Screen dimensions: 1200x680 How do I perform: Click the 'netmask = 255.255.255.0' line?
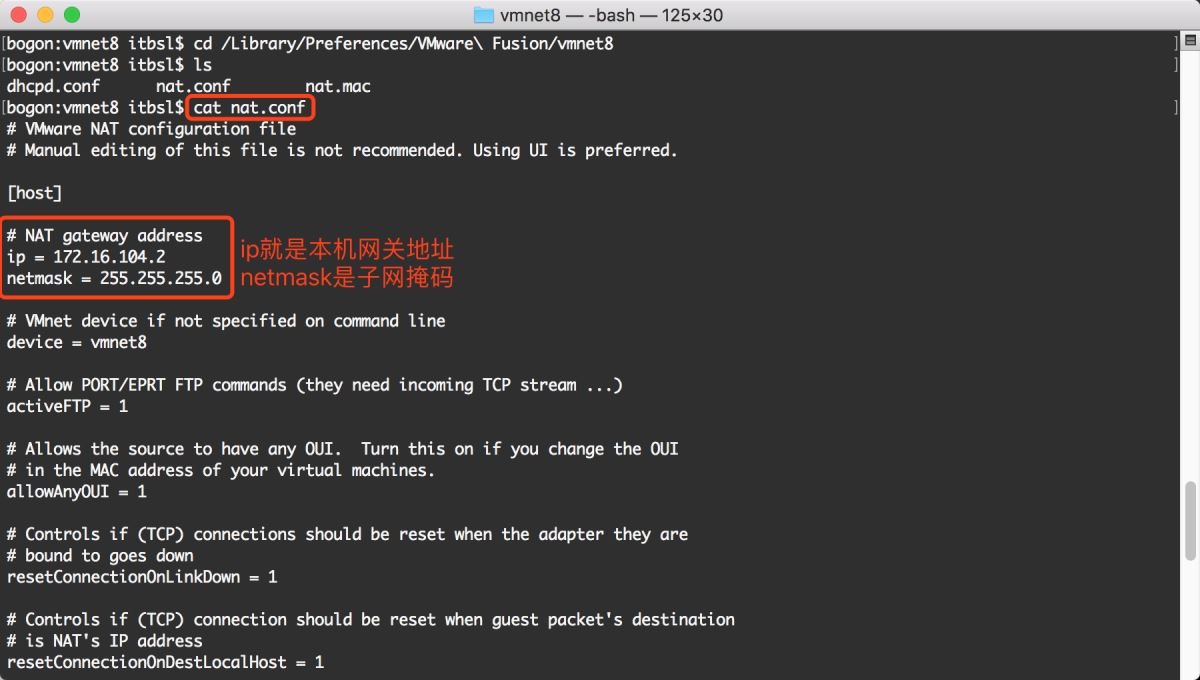tap(114, 278)
